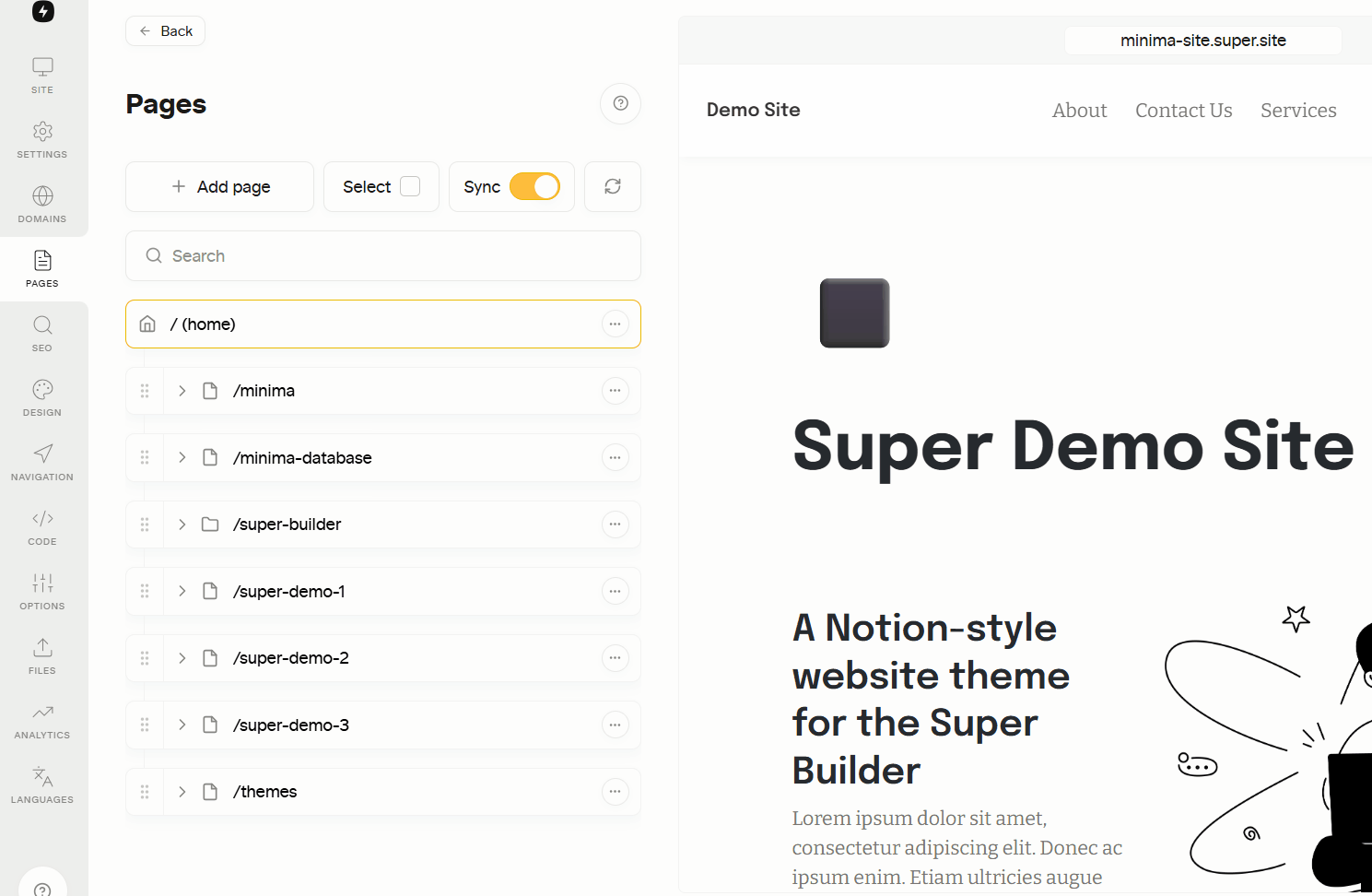The width and height of the screenshot is (1372, 896).
Task: Tick the Select checkbox
Action: tap(410, 186)
